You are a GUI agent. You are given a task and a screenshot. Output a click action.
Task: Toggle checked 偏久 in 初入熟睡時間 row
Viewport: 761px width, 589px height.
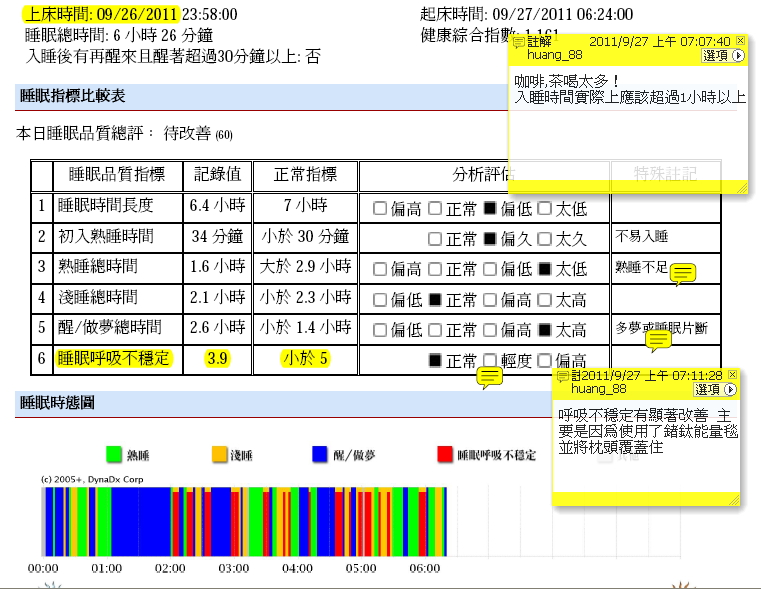(490, 239)
